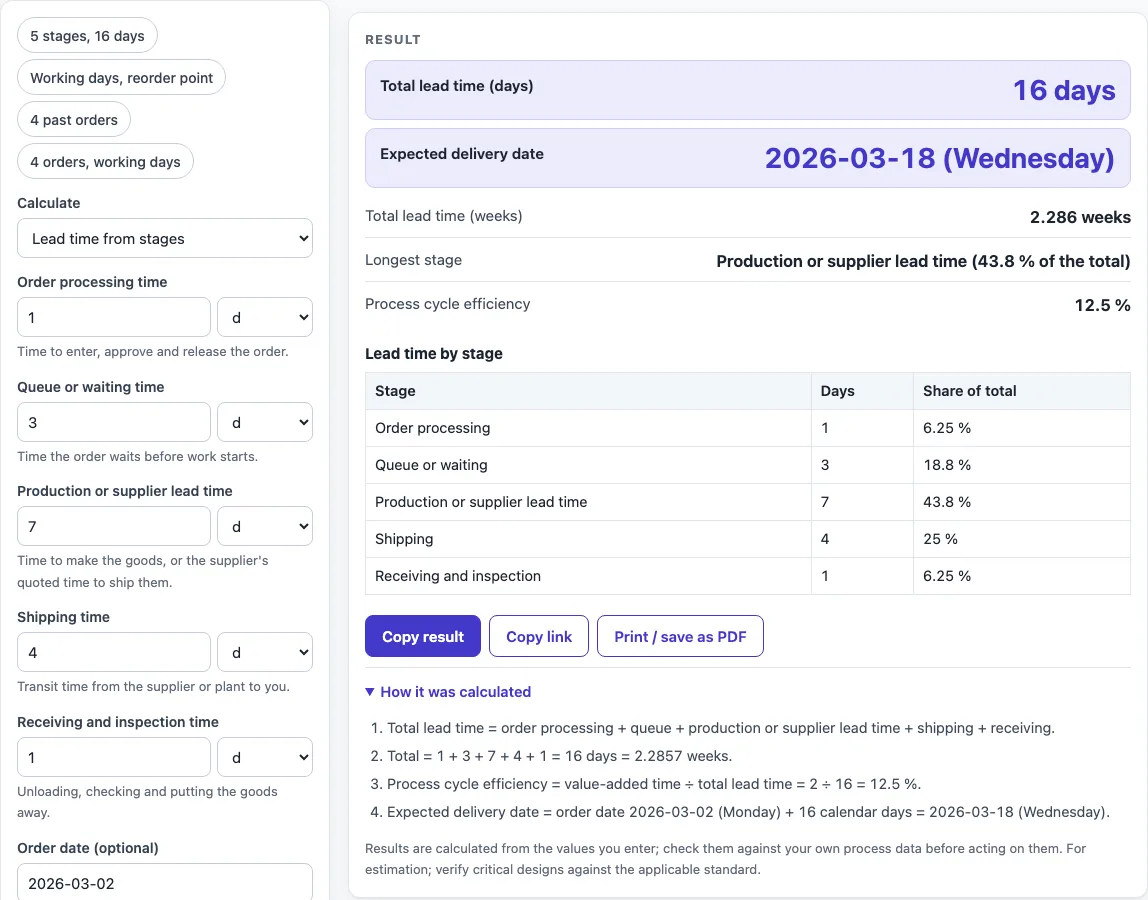This screenshot has height=900, width=1148.
Task: Click the Days cell showing 7
Action: tap(862, 502)
